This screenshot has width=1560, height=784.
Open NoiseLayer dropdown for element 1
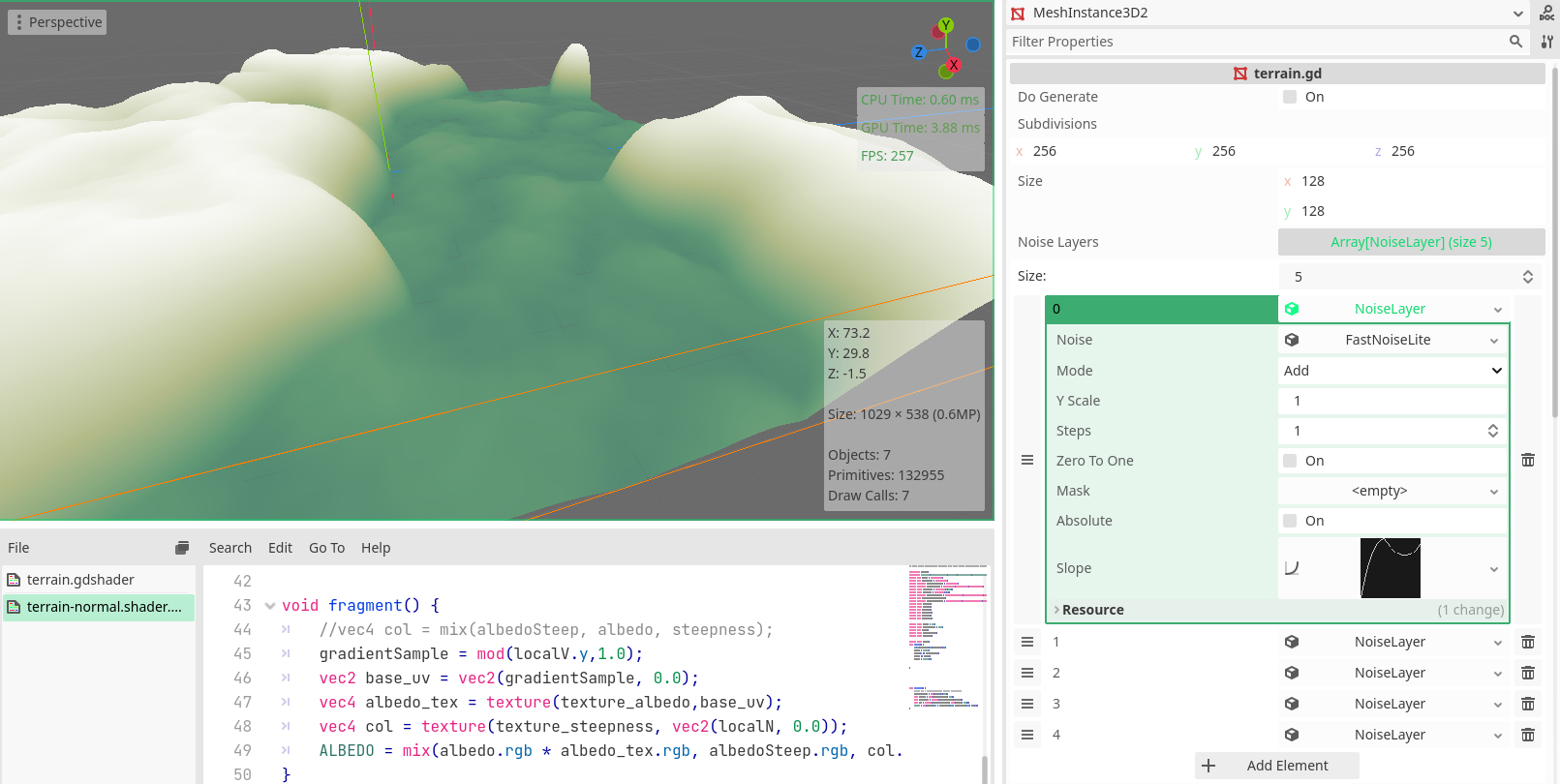tap(1497, 643)
